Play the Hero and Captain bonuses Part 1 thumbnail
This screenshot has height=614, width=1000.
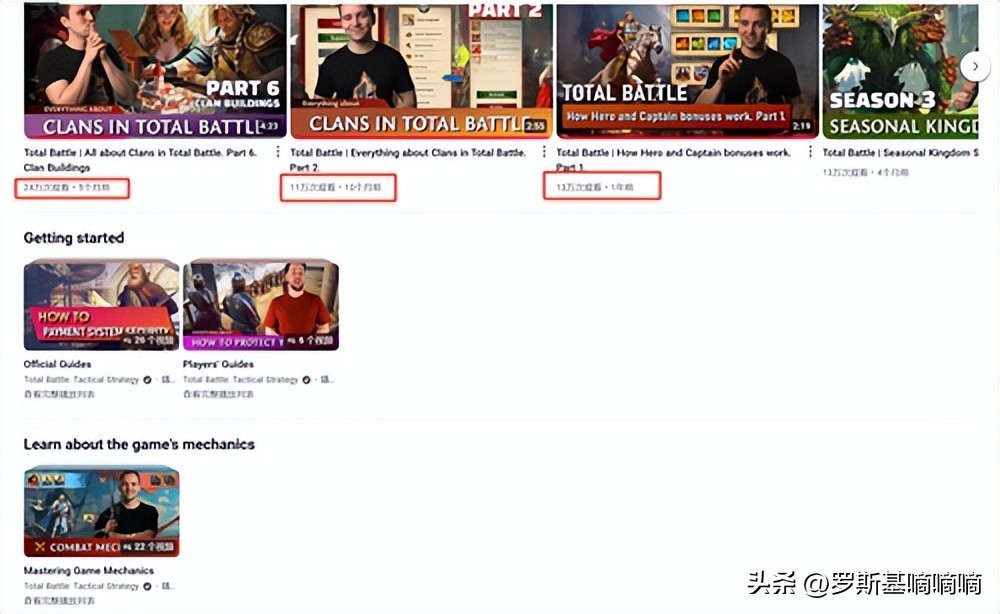point(687,70)
